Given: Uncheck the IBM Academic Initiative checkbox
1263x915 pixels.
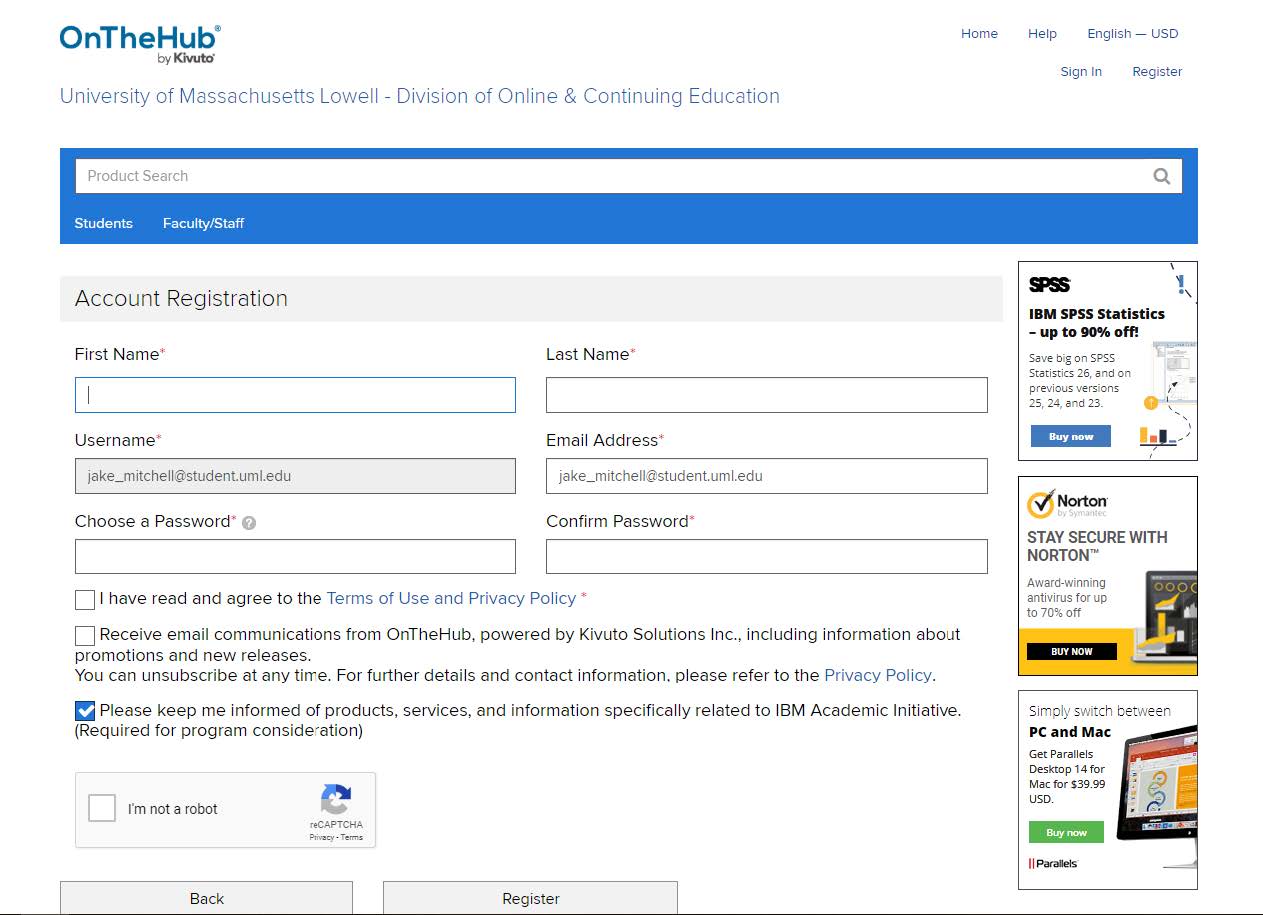Looking at the screenshot, I should 85,712.
